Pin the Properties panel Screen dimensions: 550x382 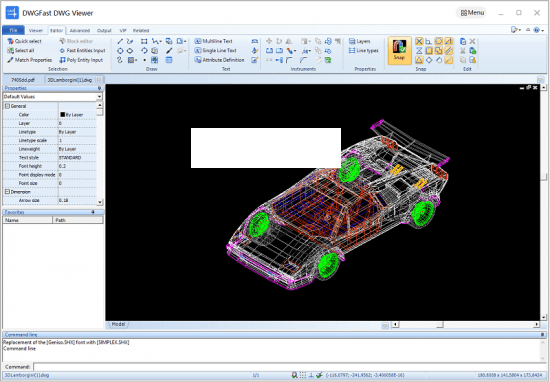[100, 88]
